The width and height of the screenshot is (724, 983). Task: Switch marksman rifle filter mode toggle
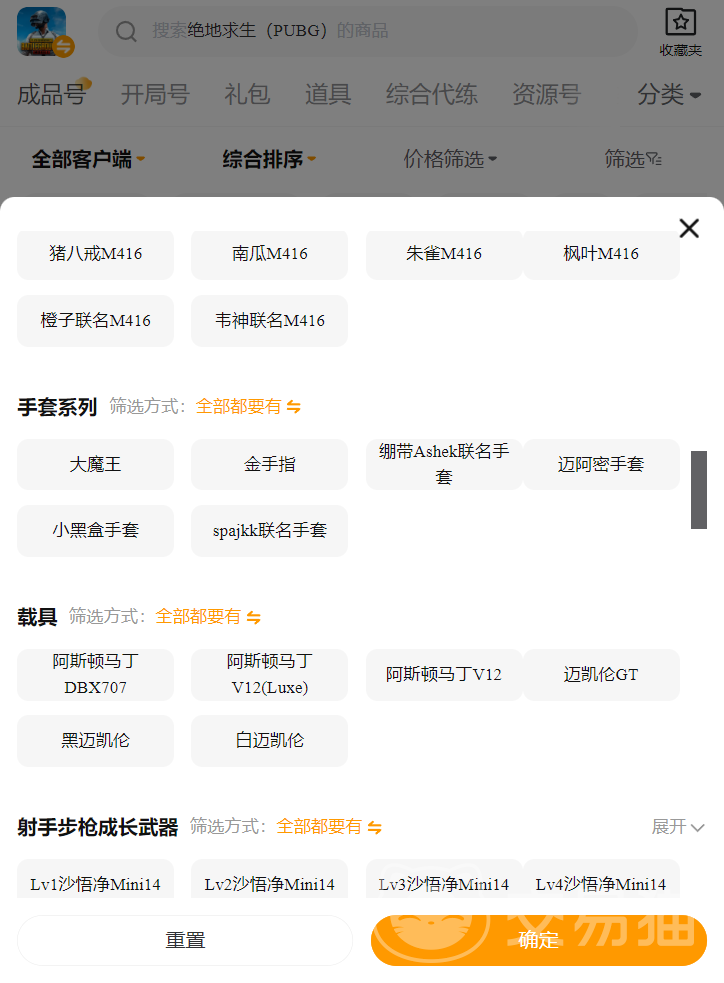pyautogui.click(x=374, y=827)
